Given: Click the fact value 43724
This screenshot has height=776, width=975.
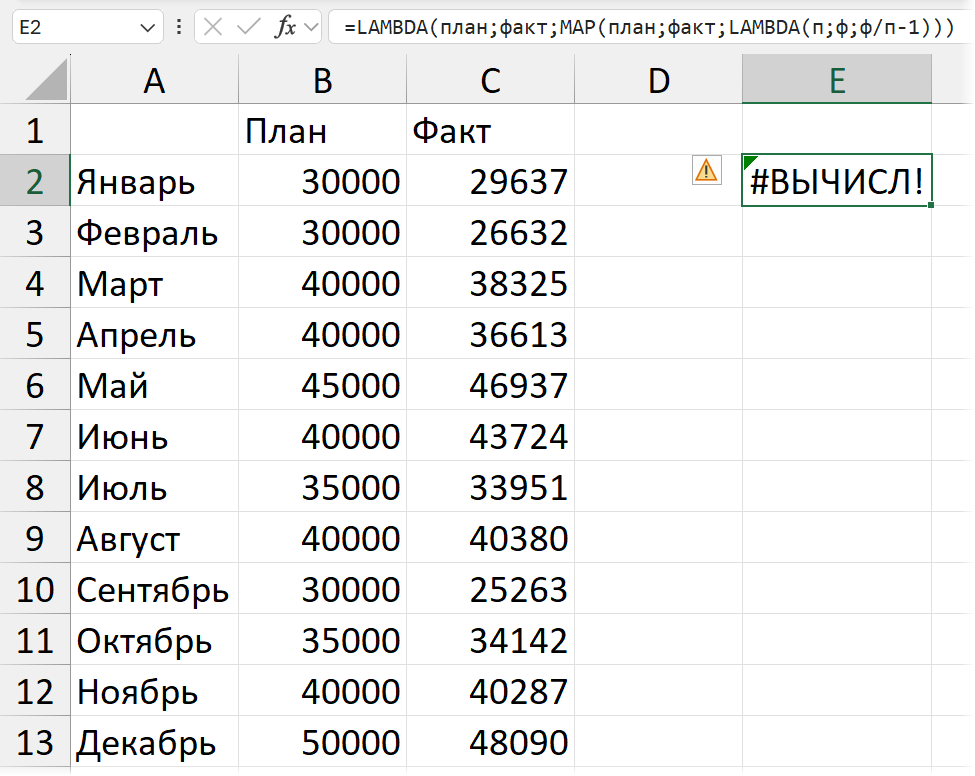Looking at the screenshot, I should [x=490, y=435].
